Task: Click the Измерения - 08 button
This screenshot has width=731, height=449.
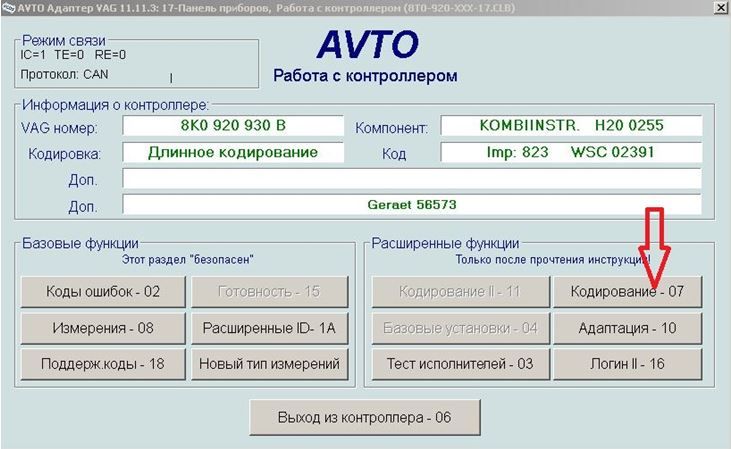Action: point(103,328)
